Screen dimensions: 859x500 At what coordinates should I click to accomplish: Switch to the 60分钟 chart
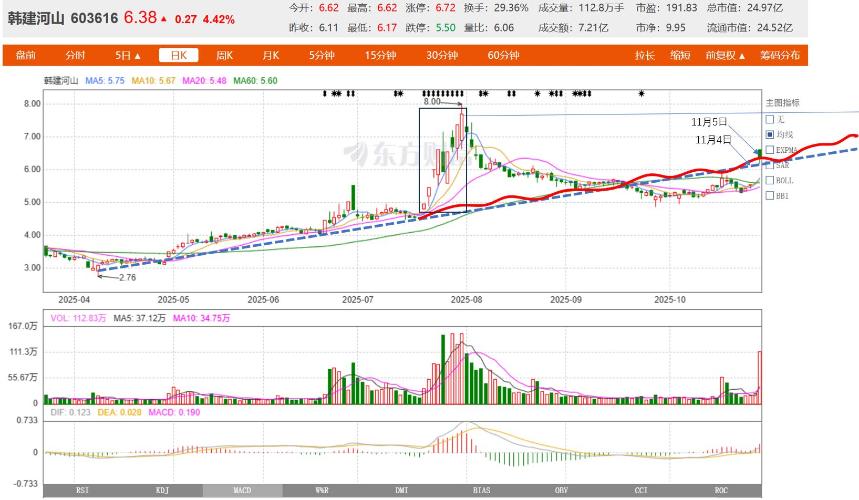click(x=503, y=55)
